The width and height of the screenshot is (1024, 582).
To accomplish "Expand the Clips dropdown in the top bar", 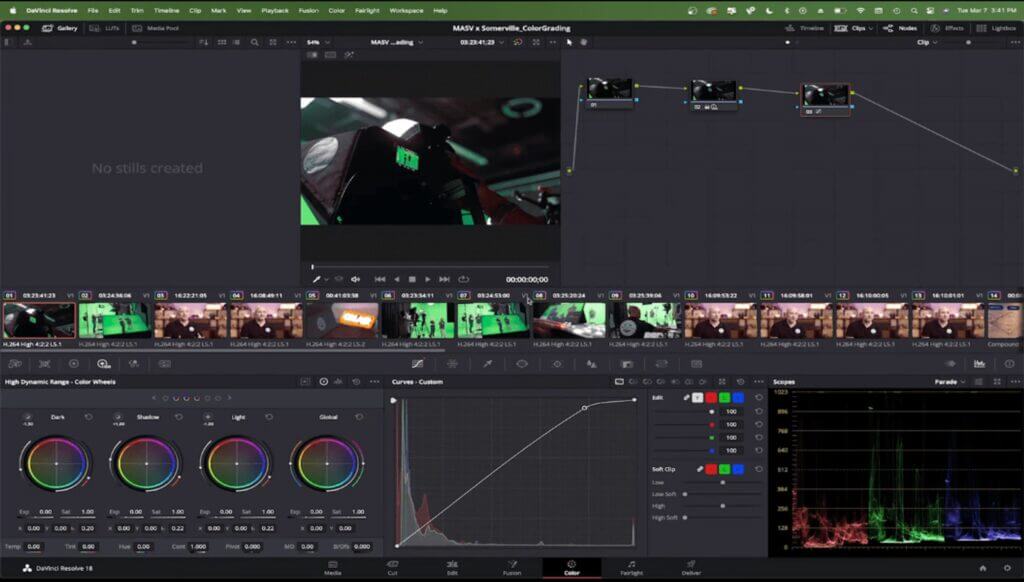I will point(871,28).
